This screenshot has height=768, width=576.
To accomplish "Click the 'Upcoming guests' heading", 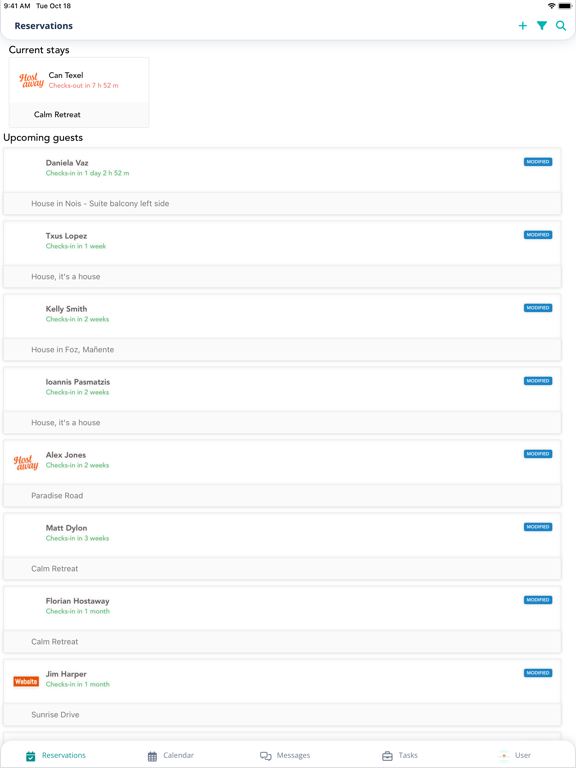I will (43, 138).
